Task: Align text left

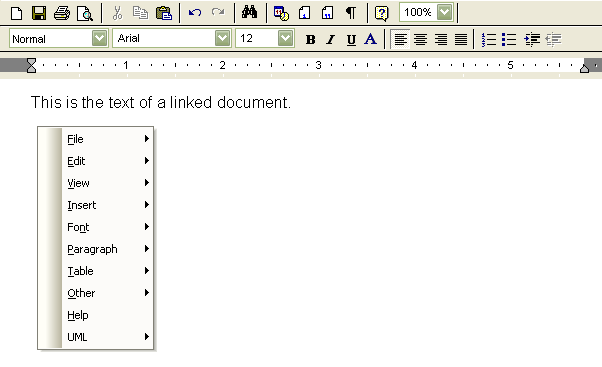Action: (x=400, y=39)
